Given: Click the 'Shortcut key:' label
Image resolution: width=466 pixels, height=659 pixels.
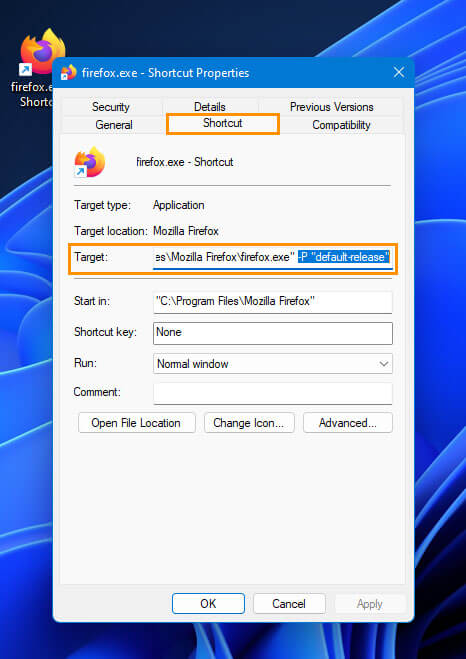Looking at the screenshot, I should click(x=105, y=332).
